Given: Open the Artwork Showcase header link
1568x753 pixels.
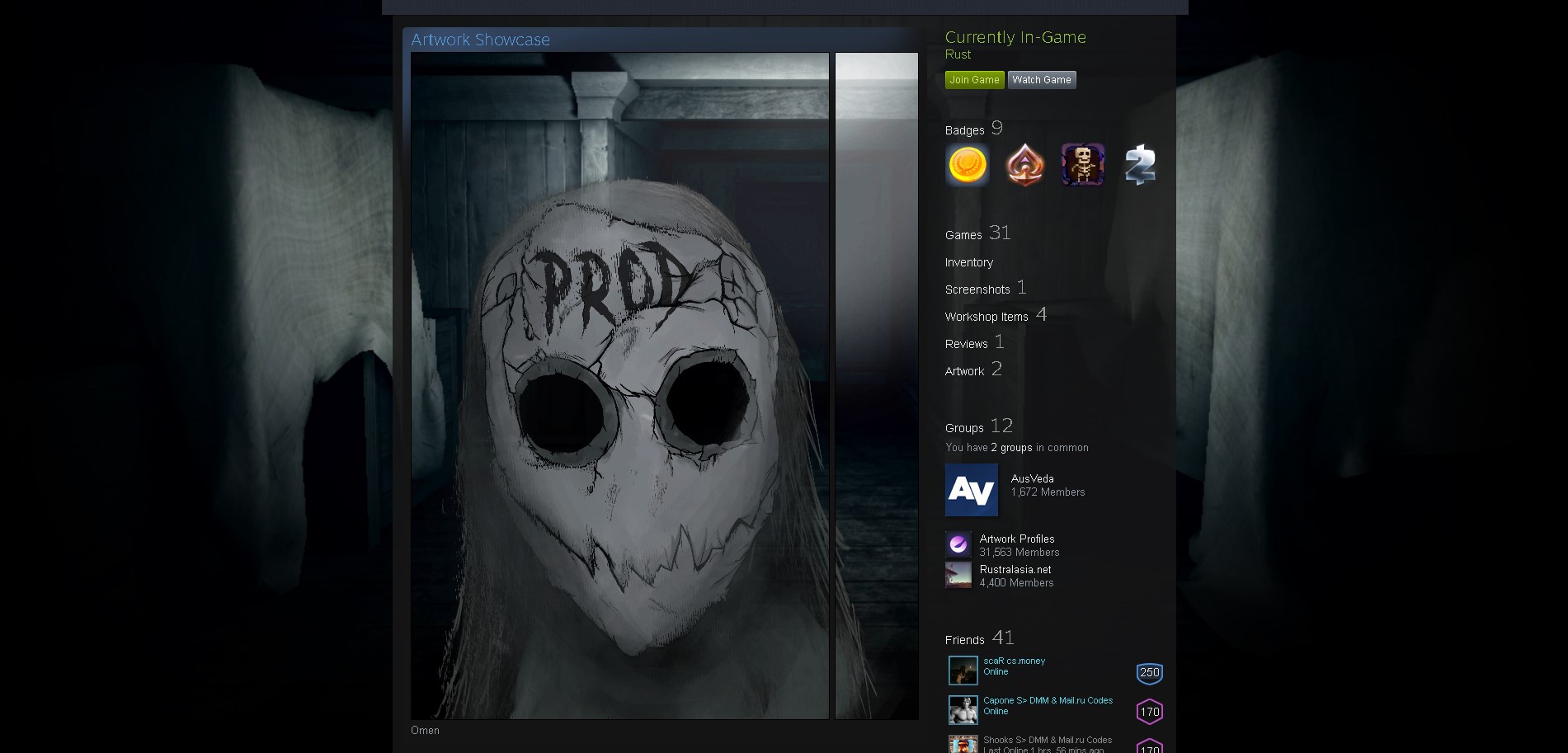Looking at the screenshot, I should (x=480, y=40).
